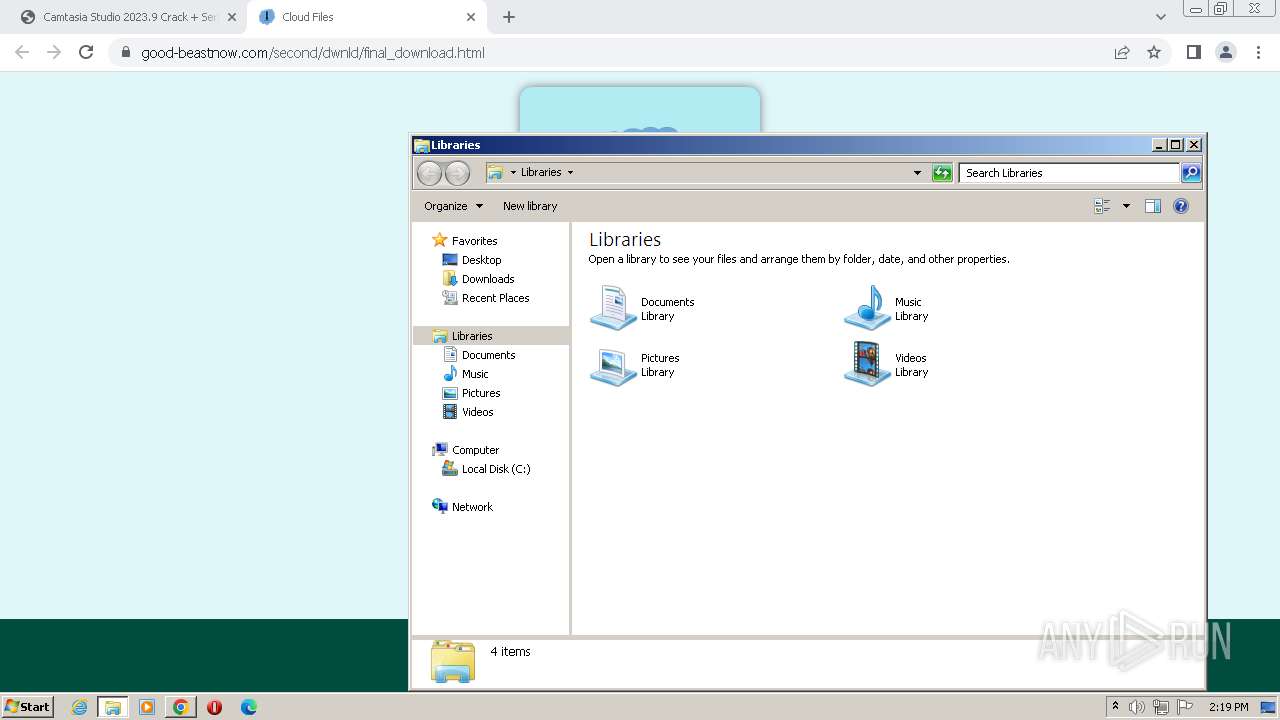1280x720 pixels.
Task: Expand the Organize dropdown menu
Action: [453, 206]
